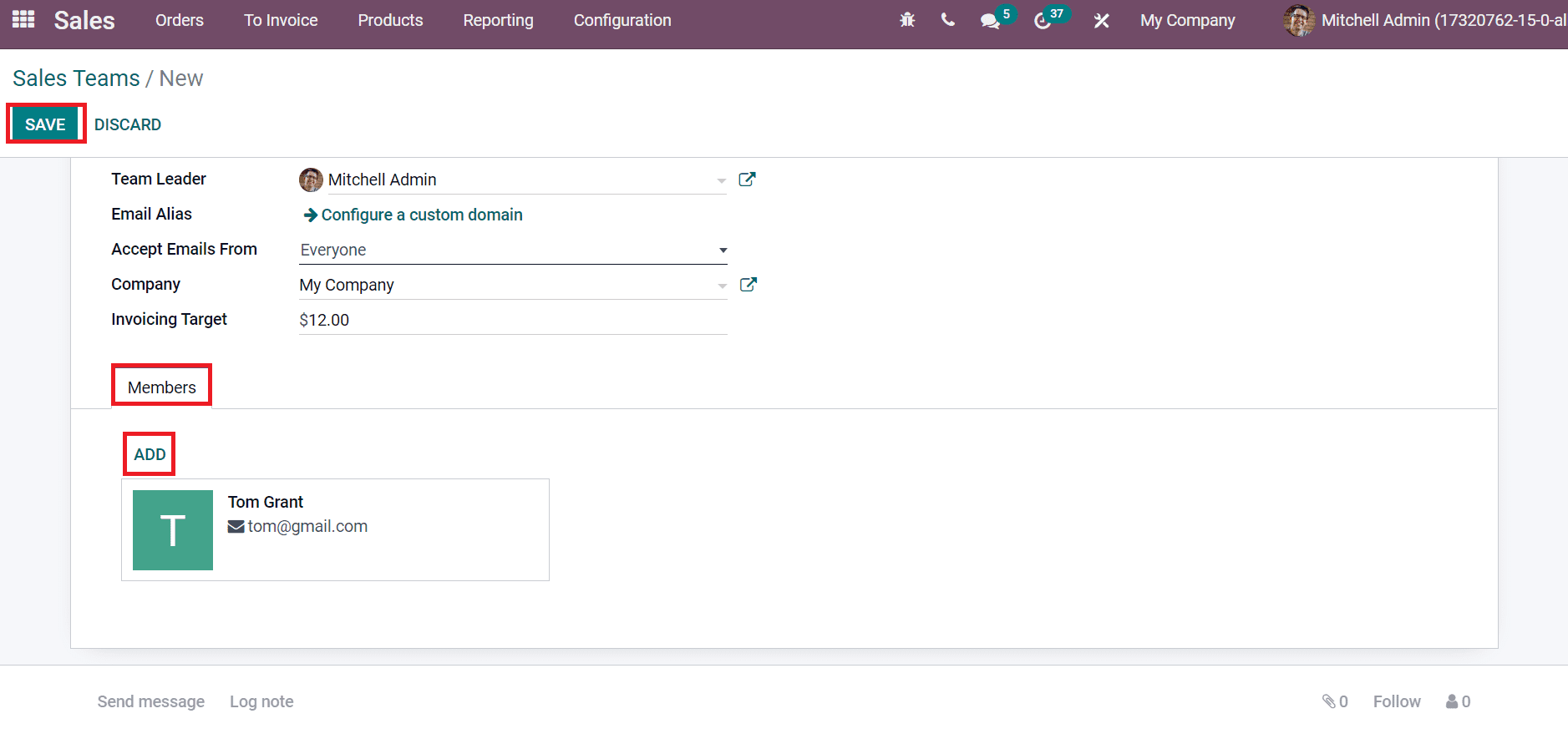Viewport: 1568px width, 749px height.
Task: Open Mitchell Admin user menu
Action: pos(1425,20)
